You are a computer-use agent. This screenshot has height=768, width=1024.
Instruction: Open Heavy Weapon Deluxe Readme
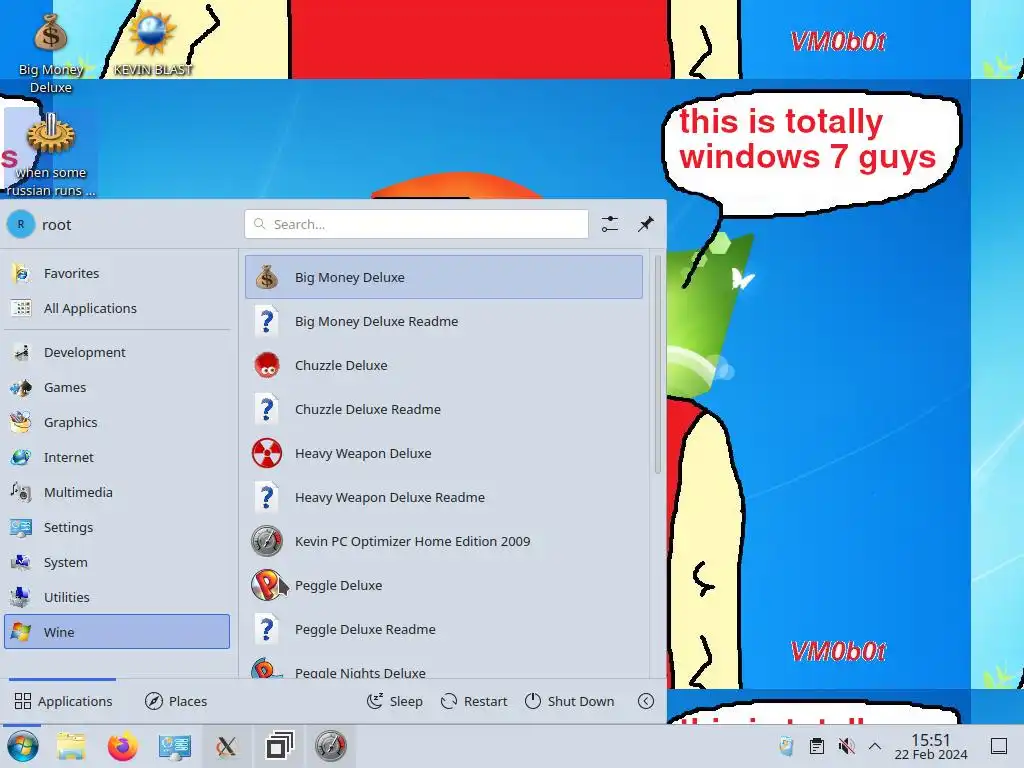[x=443, y=498]
